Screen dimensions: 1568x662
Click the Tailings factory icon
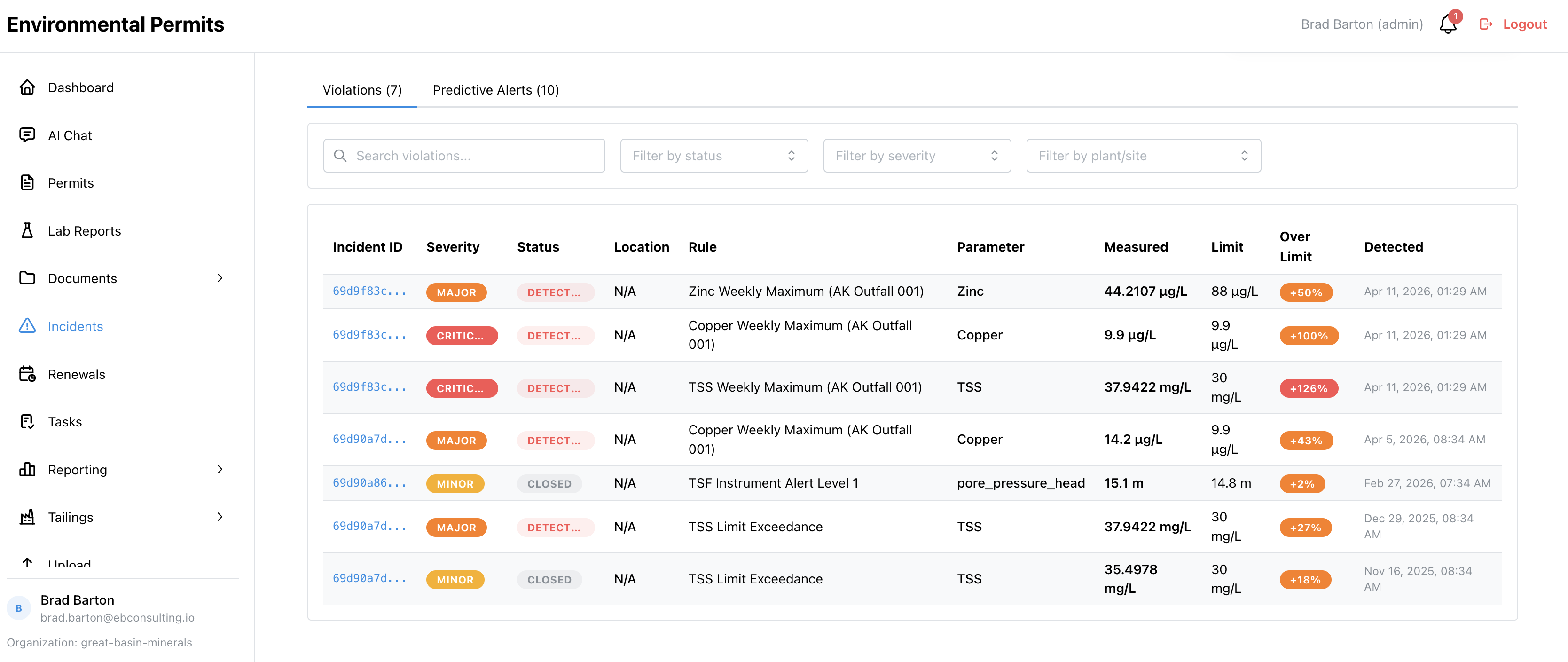tap(27, 517)
